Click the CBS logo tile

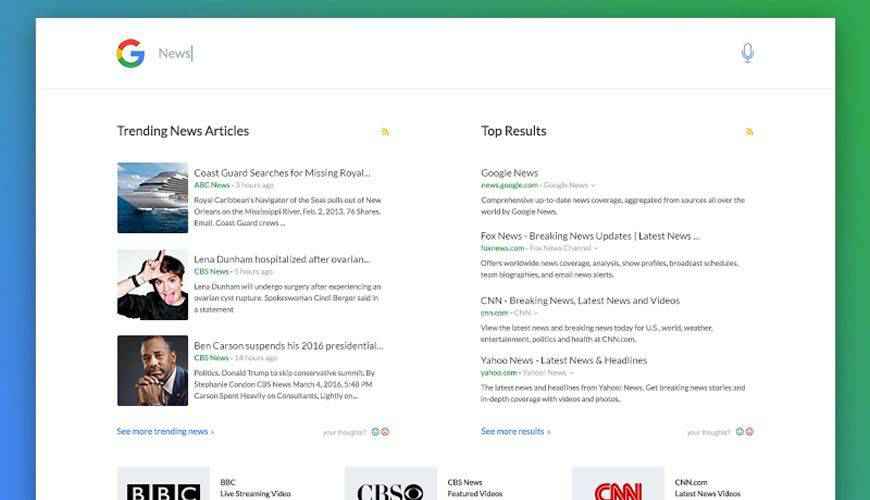[x=390, y=485]
